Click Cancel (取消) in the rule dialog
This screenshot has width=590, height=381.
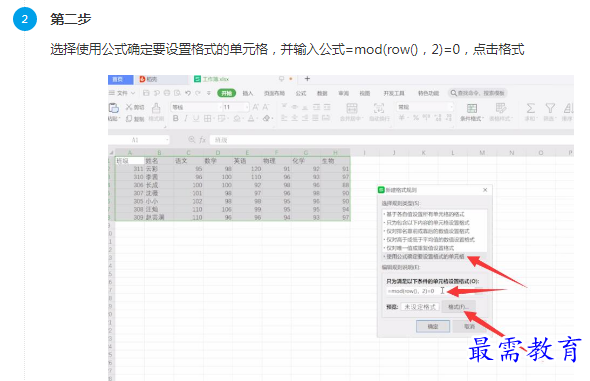(x=470, y=326)
